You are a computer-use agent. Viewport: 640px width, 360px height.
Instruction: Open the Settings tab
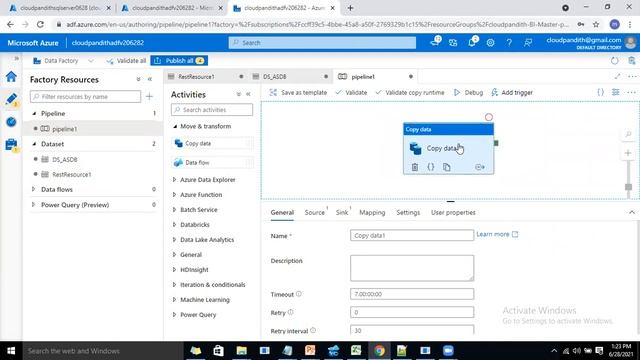[408, 213]
